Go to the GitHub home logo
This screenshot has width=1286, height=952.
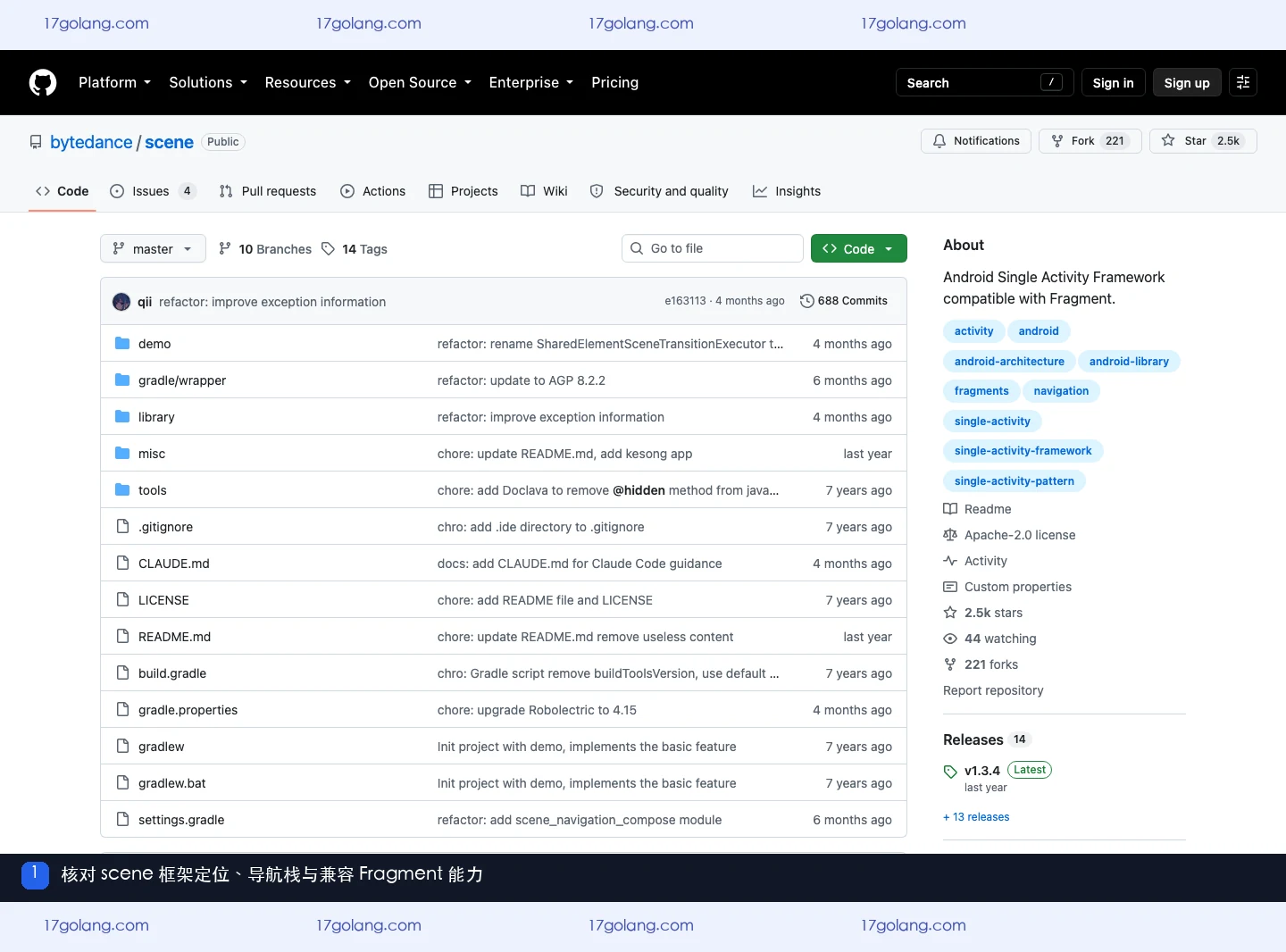43,82
